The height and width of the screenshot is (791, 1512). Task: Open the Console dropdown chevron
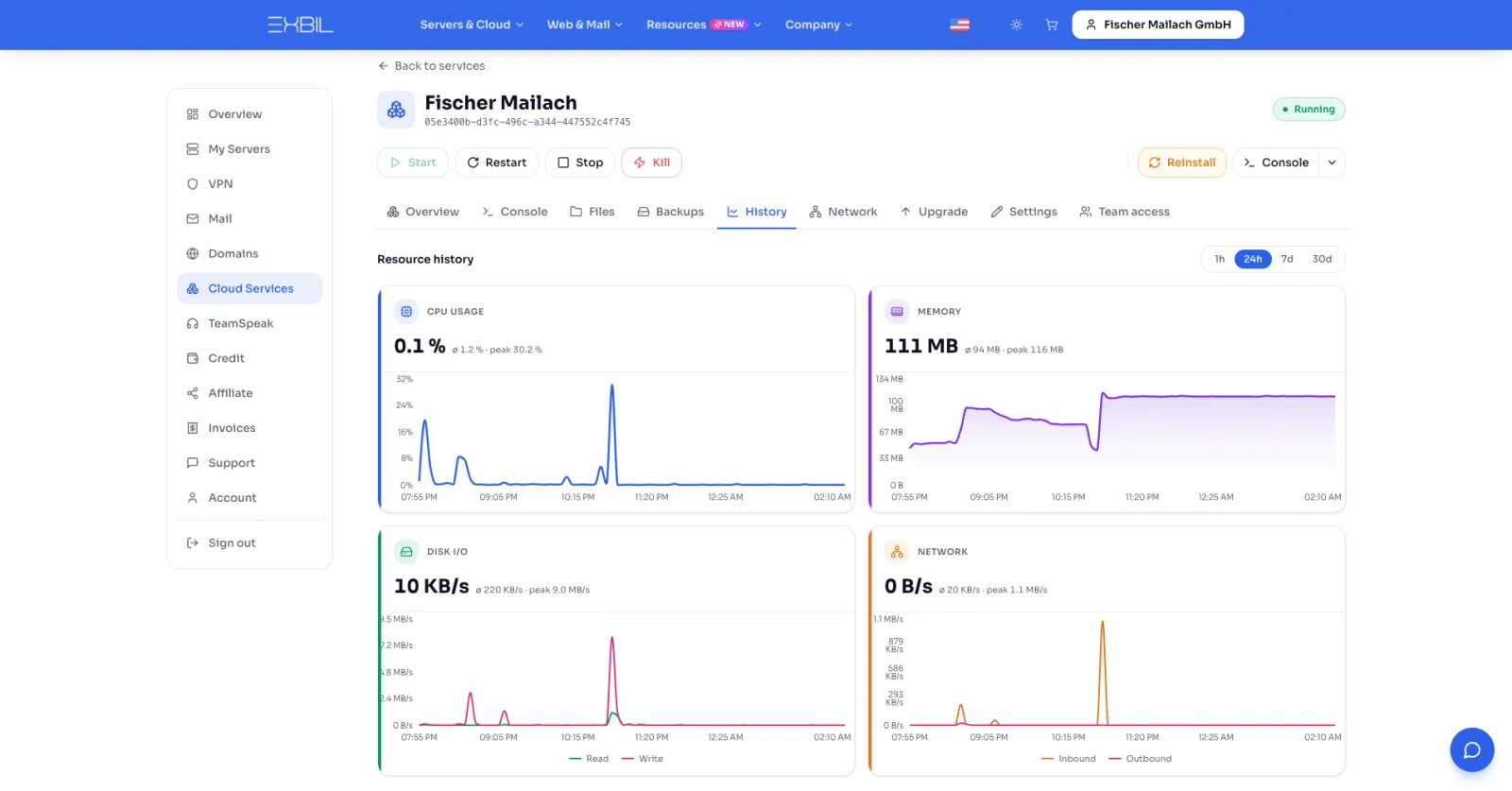click(1332, 163)
